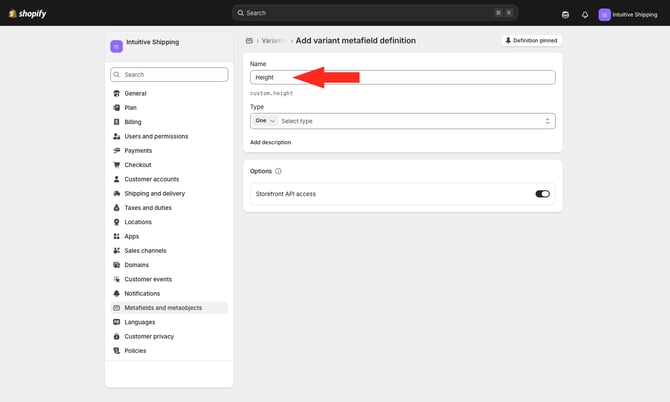Click the Checkout cart icon
670x402 pixels.
(x=116, y=165)
